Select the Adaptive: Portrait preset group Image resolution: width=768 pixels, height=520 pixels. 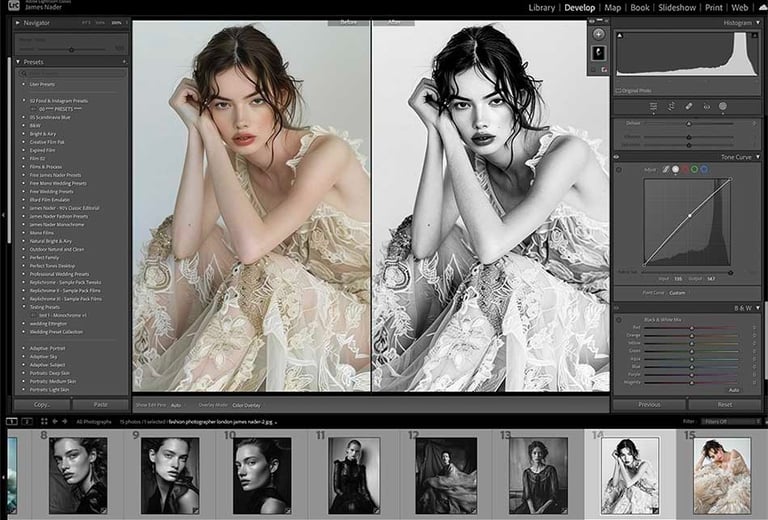(x=47, y=348)
